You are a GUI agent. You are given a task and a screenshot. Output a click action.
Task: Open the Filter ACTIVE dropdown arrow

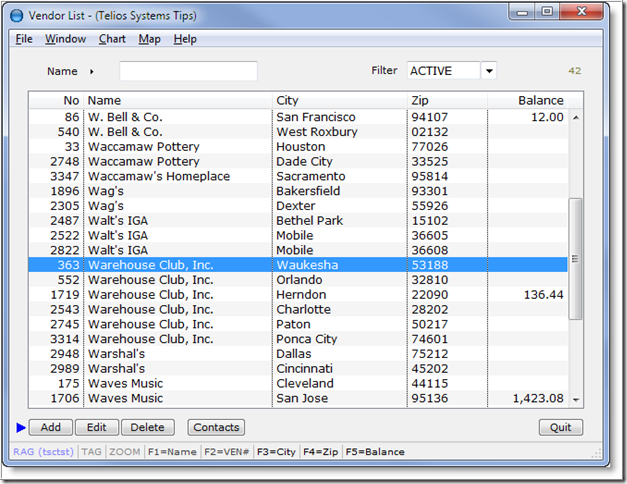click(489, 71)
